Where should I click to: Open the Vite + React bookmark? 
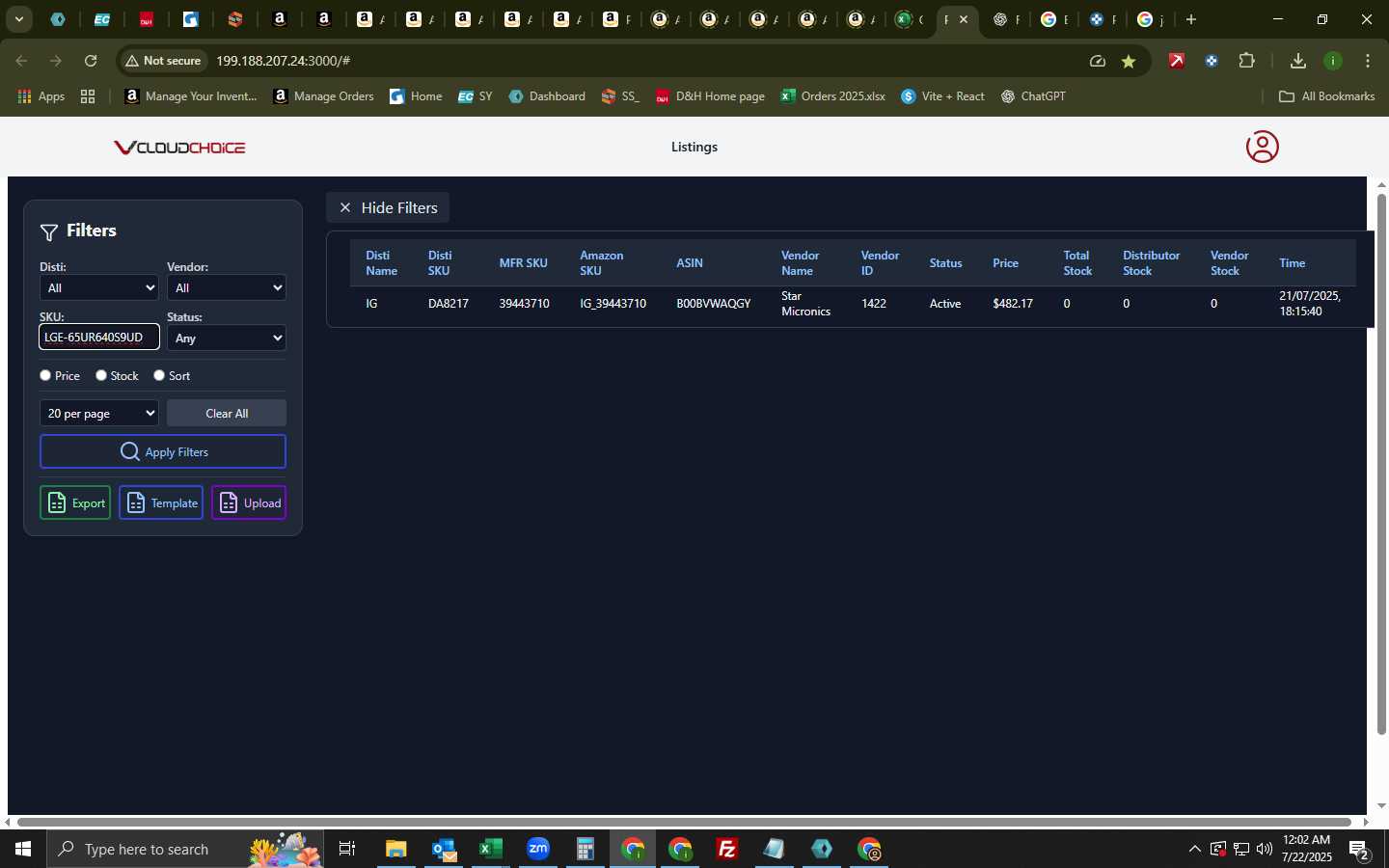[942, 96]
